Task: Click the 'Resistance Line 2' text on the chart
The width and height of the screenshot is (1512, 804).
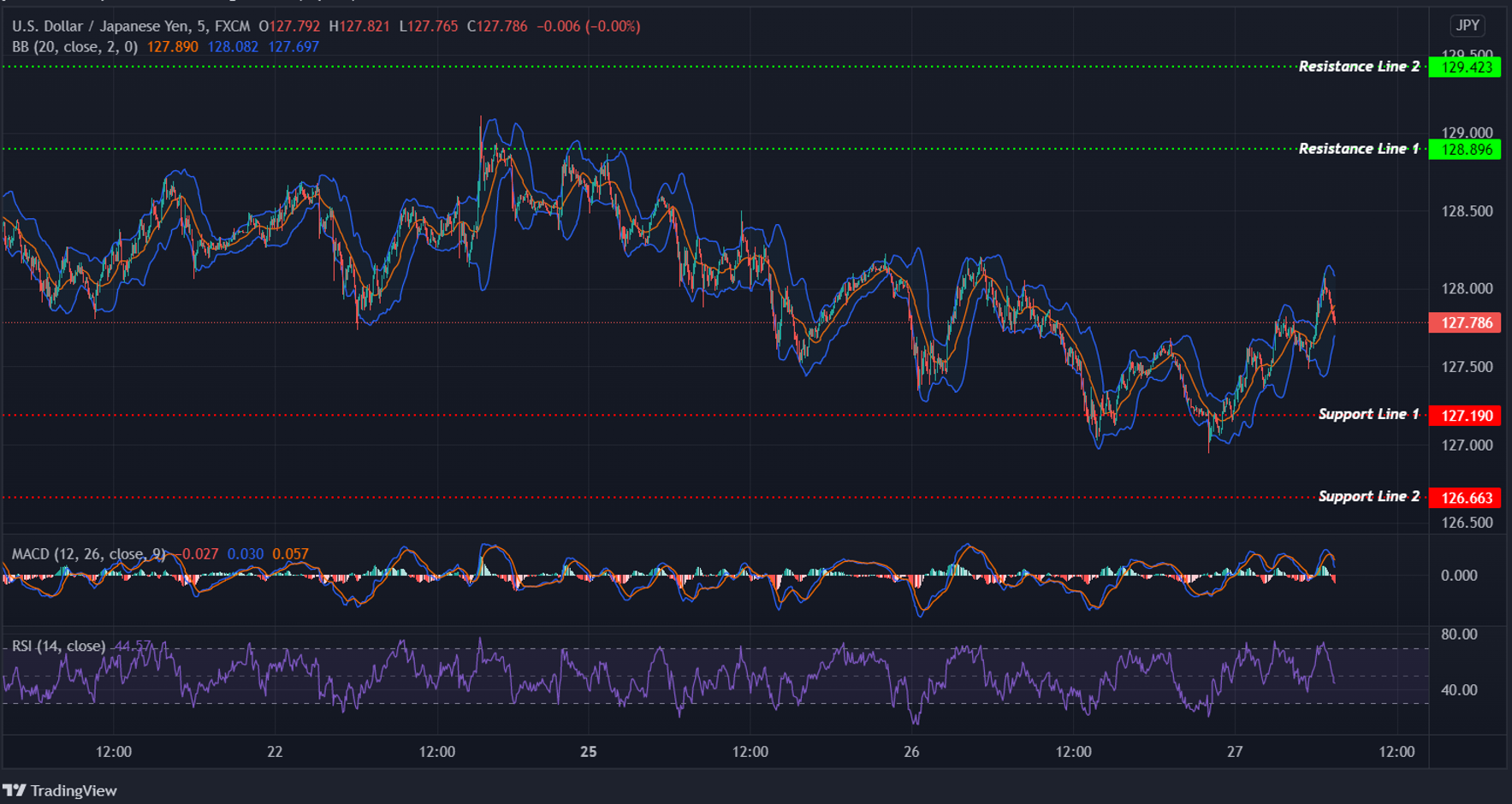Action: click(1359, 66)
